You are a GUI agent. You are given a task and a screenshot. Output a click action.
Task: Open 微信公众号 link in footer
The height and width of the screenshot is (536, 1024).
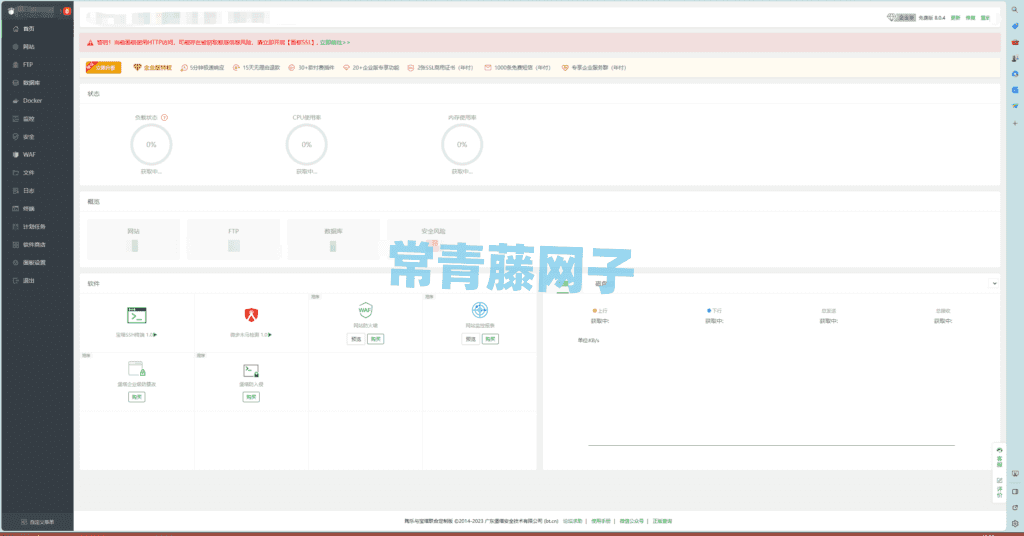pos(631,521)
